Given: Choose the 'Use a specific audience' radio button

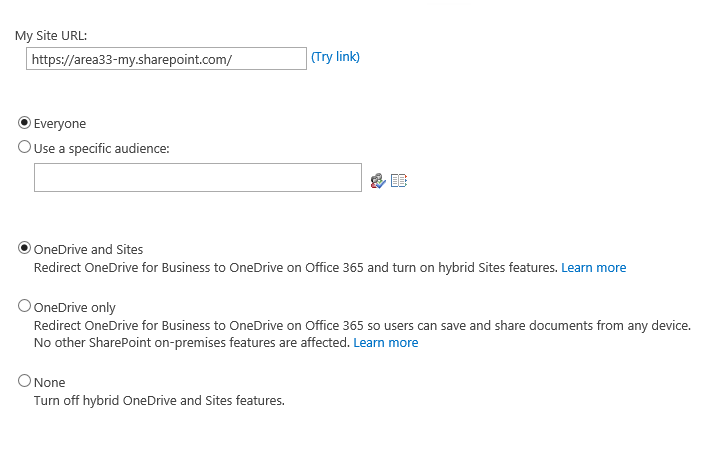Looking at the screenshot, I should point(25,147).
